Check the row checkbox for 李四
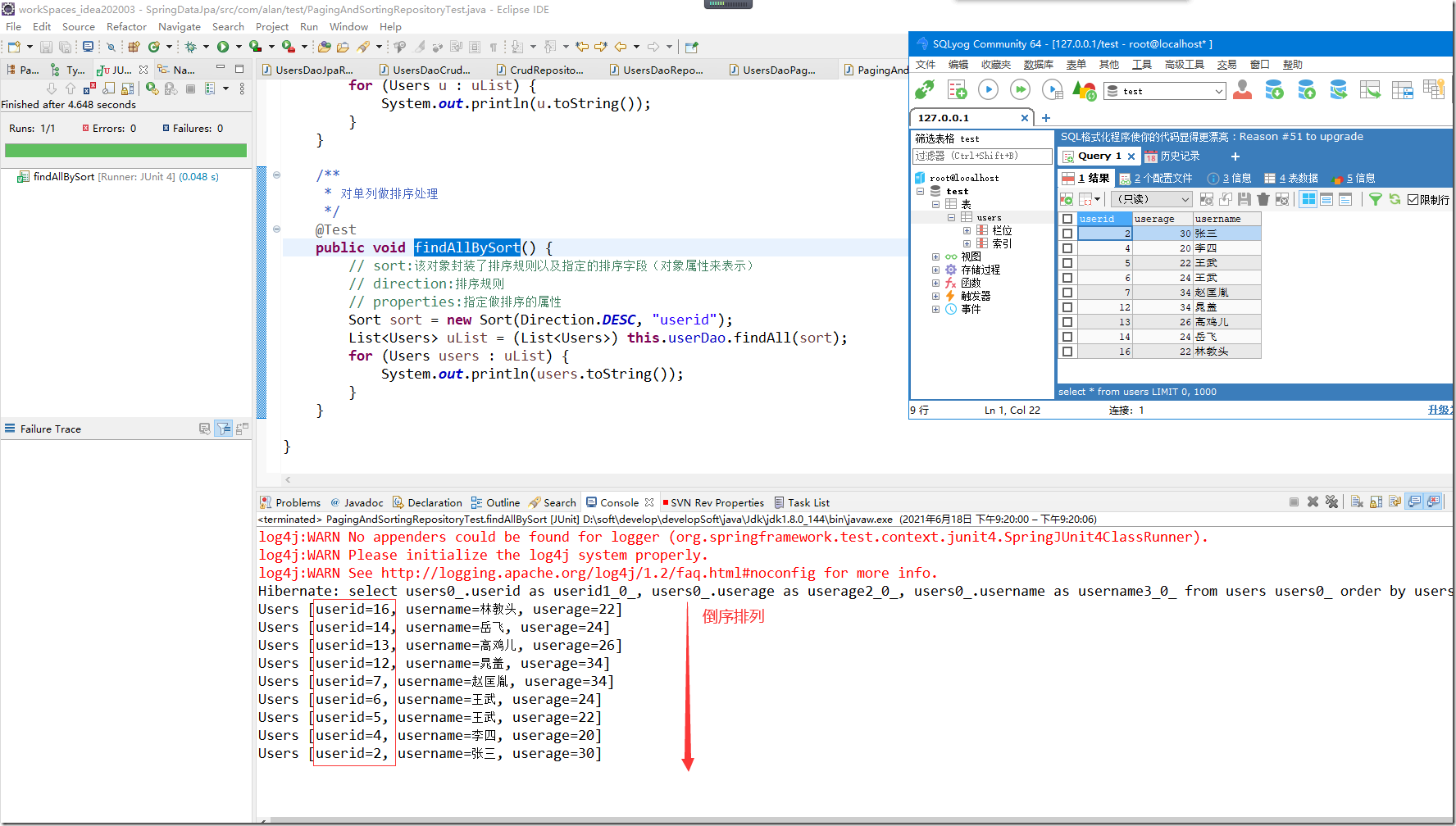The image size is (1456, 826). (1067, 248)
